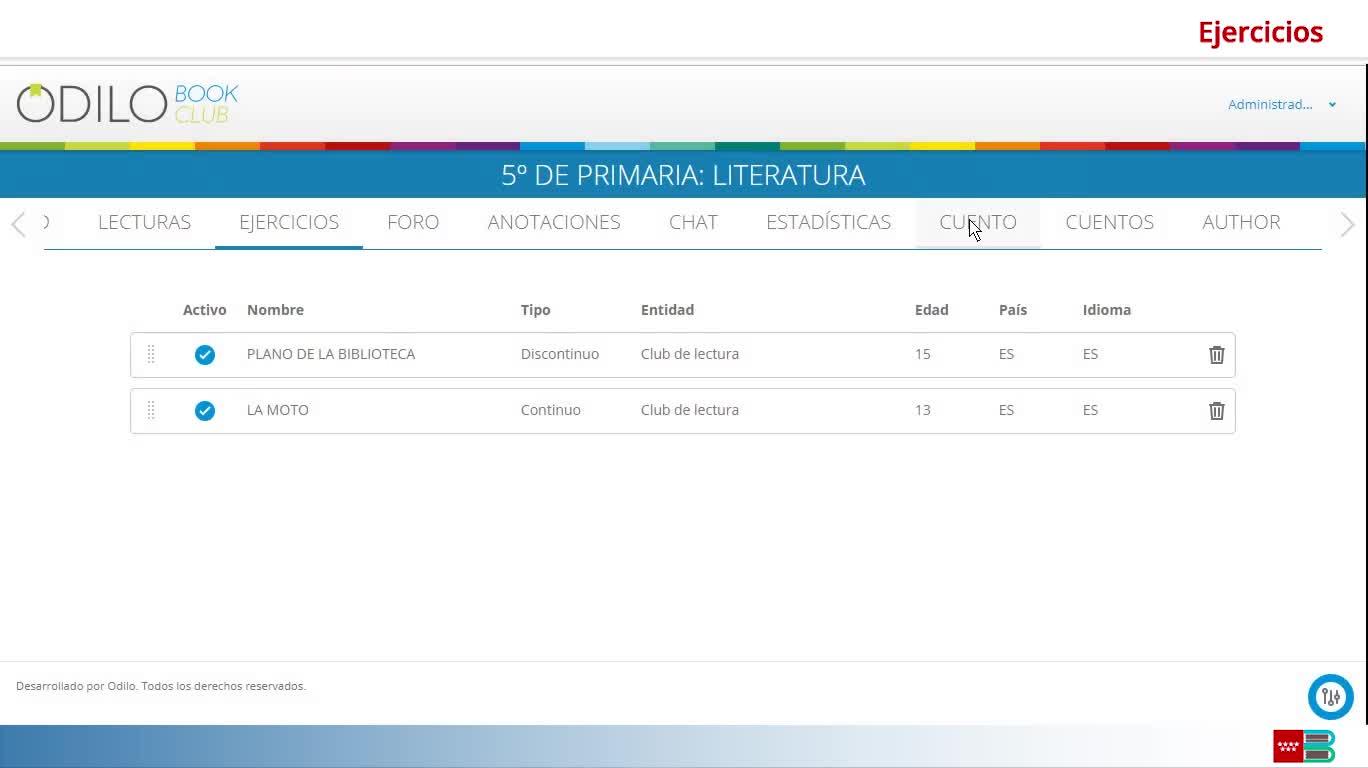
Task: Click the Entidad column header
Action: (x=667, y=310)
